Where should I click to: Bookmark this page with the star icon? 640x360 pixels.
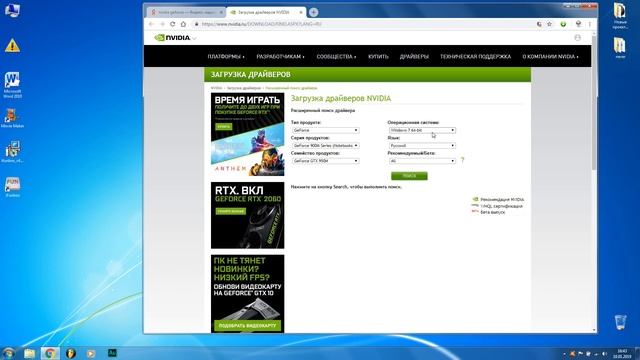point(549,24)
